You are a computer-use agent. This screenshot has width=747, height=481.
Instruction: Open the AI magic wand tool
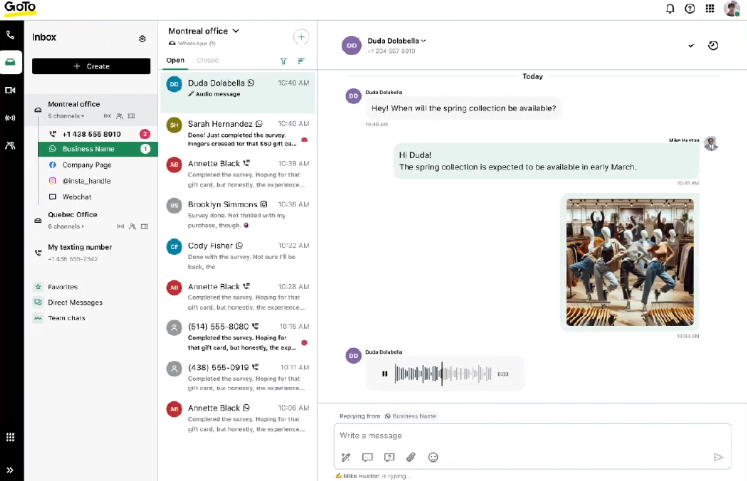[x=346, y=458]
